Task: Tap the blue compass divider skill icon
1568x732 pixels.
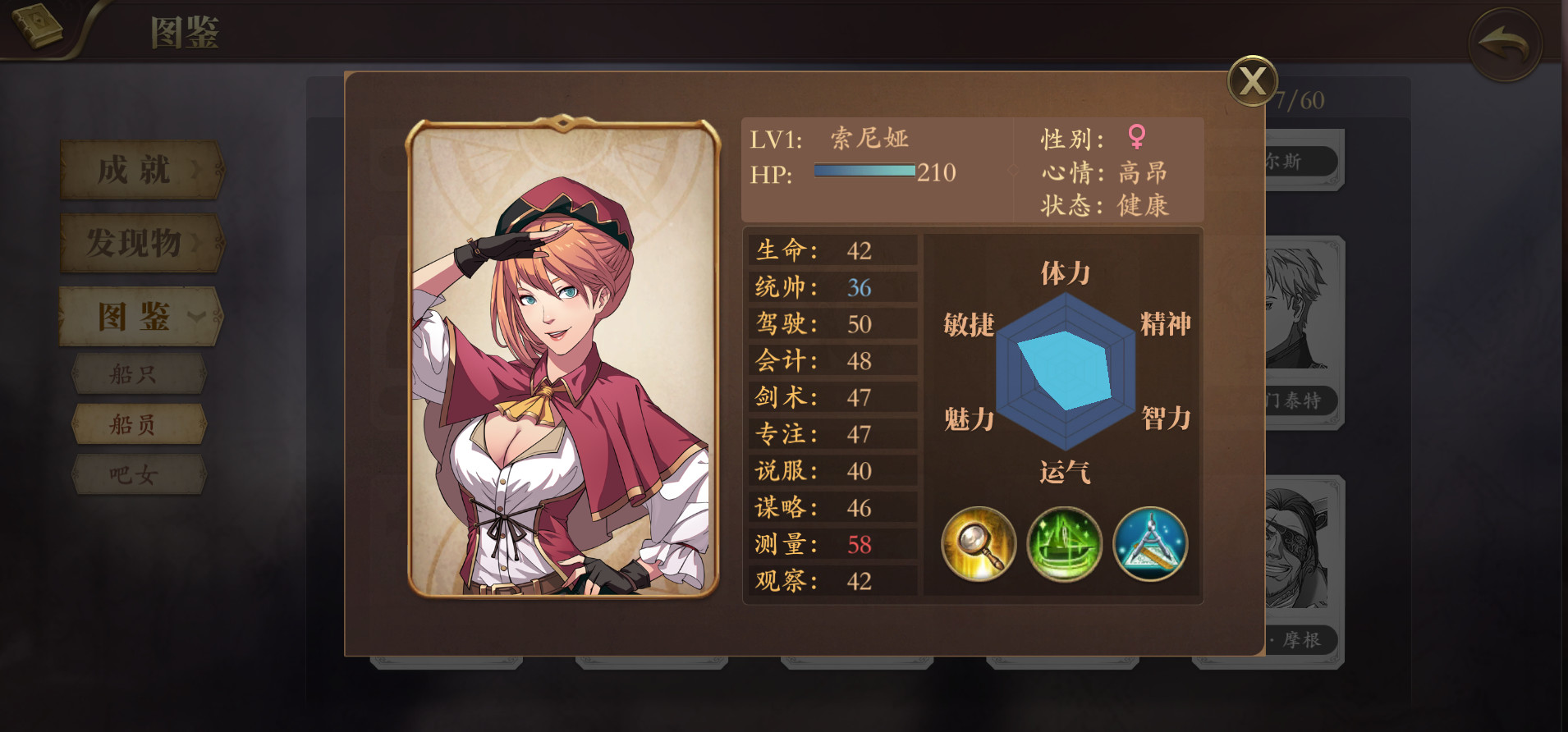Action: coord(1150,544)
